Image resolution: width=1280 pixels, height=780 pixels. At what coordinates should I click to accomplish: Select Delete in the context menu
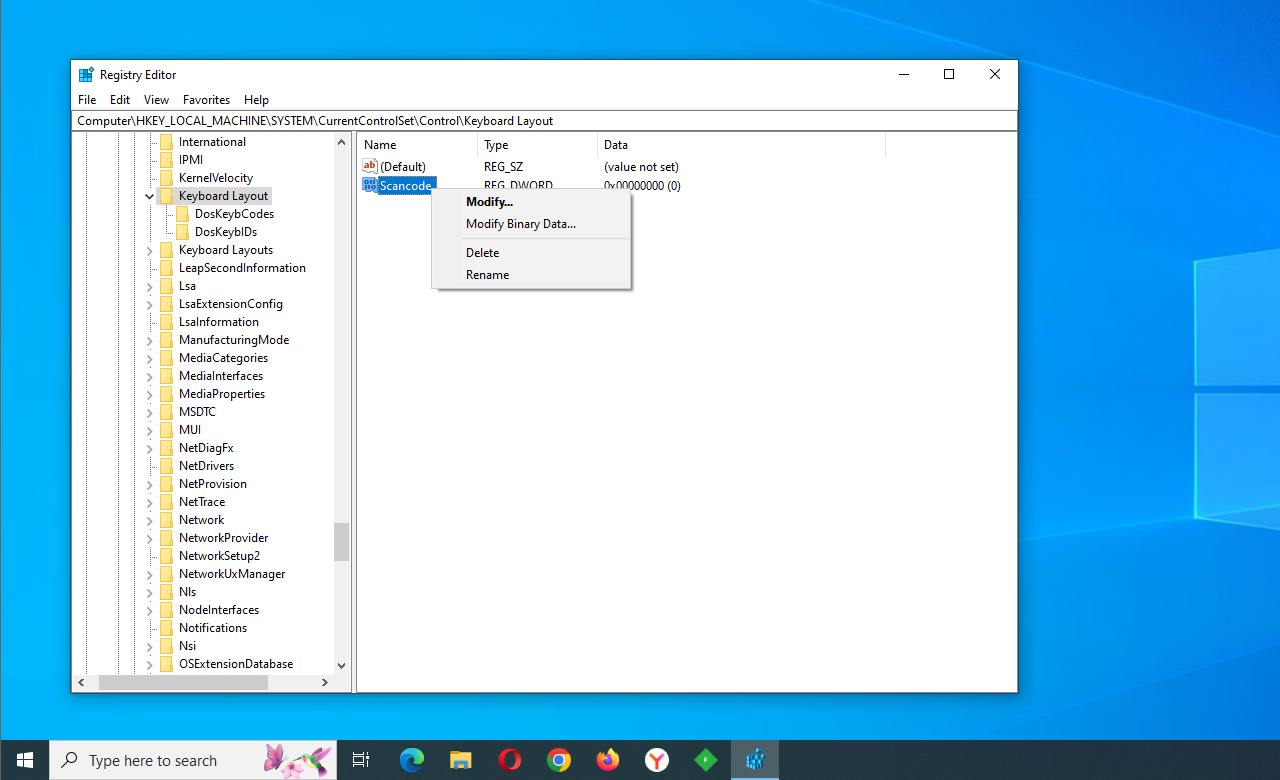(482, 253)
